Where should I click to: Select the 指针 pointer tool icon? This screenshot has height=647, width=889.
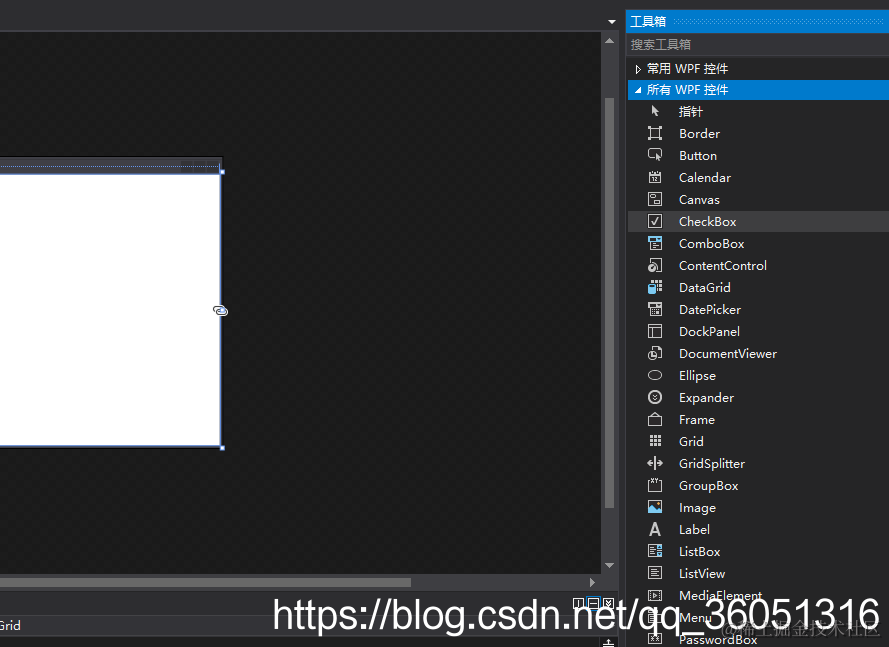click(655, 111)
